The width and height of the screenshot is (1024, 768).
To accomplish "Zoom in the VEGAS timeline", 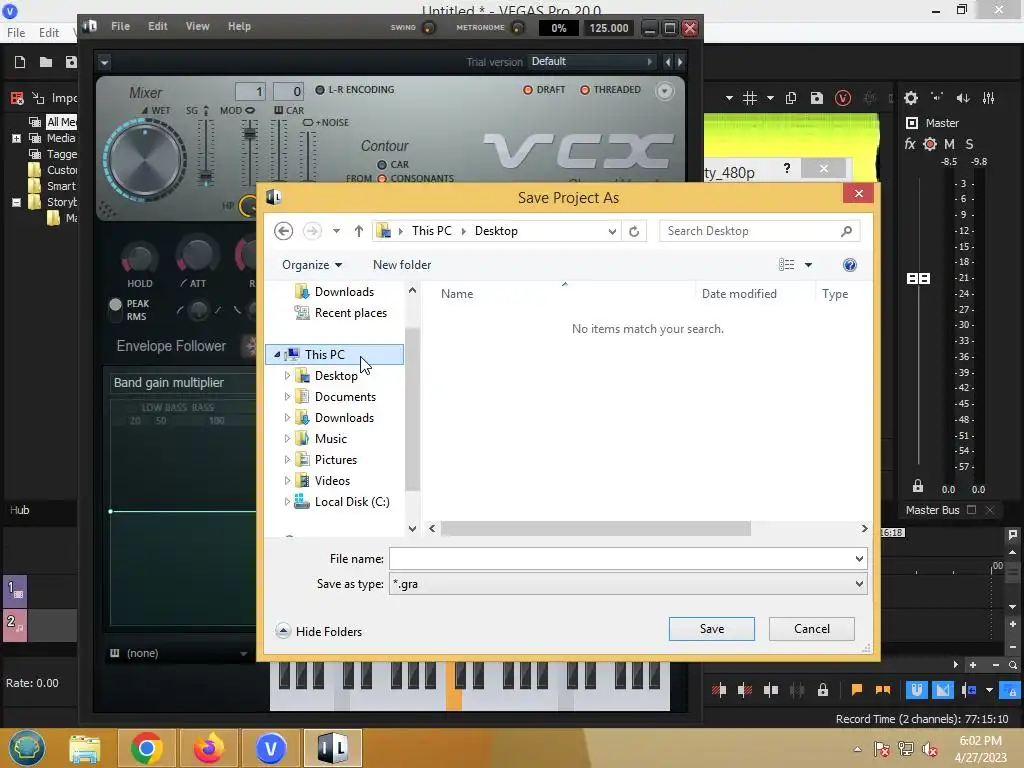I will click(x=973, y=665).
